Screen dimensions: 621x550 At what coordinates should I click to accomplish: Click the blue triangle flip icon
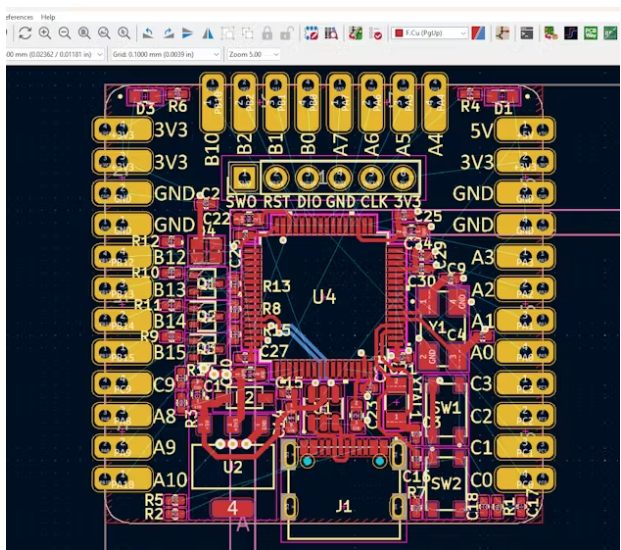[187, 33]
